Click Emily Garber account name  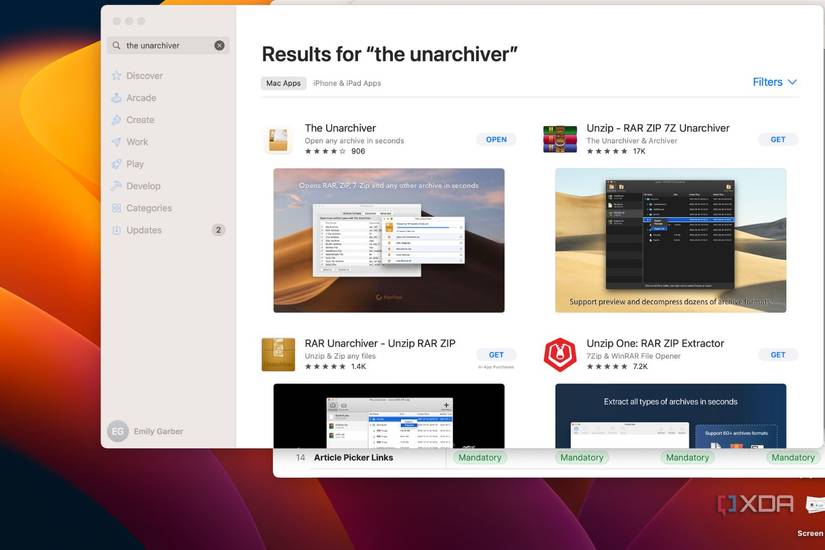158,432
